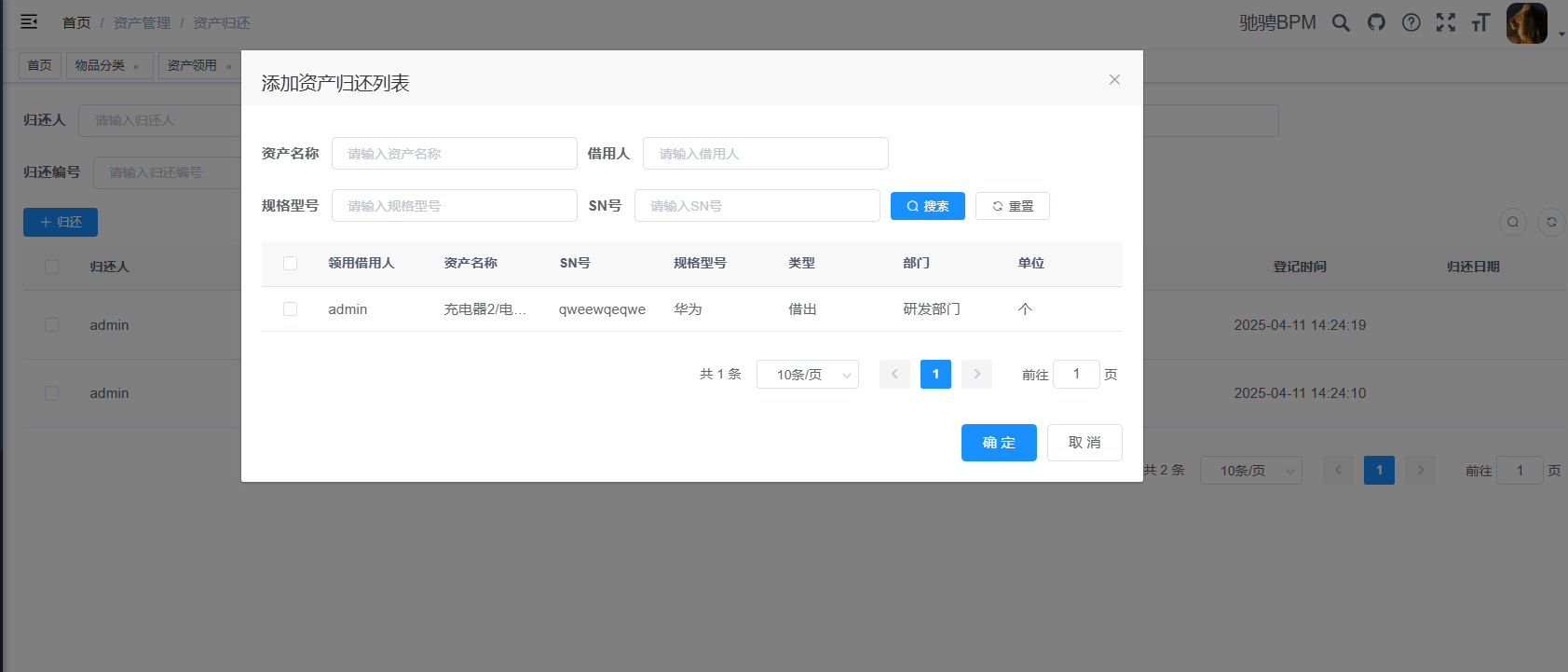Open the search magnifier in top header

coord(1341,22)
